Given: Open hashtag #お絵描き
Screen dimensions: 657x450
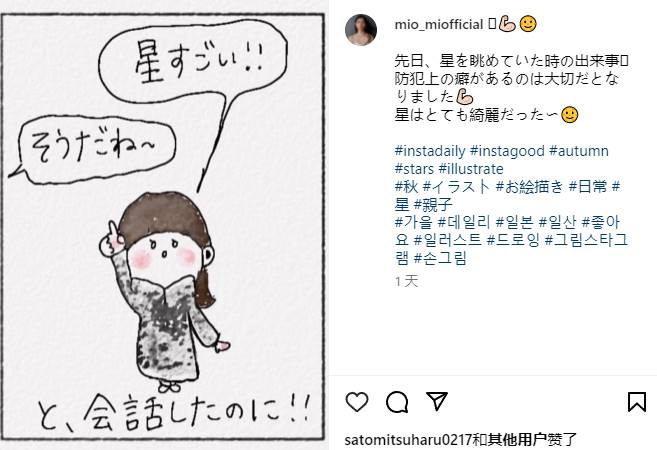Looking at the screenshot, I should pos(529,187).
